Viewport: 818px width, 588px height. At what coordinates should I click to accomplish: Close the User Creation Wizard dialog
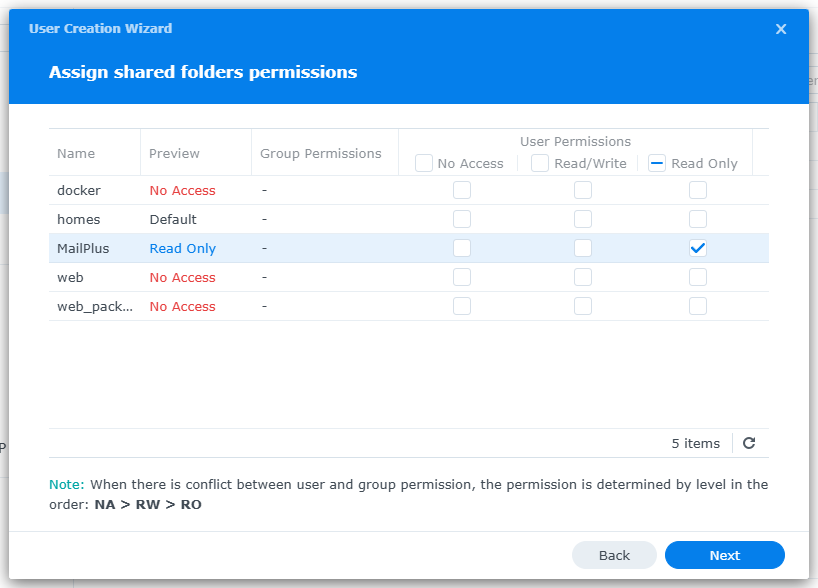(781, 29)
